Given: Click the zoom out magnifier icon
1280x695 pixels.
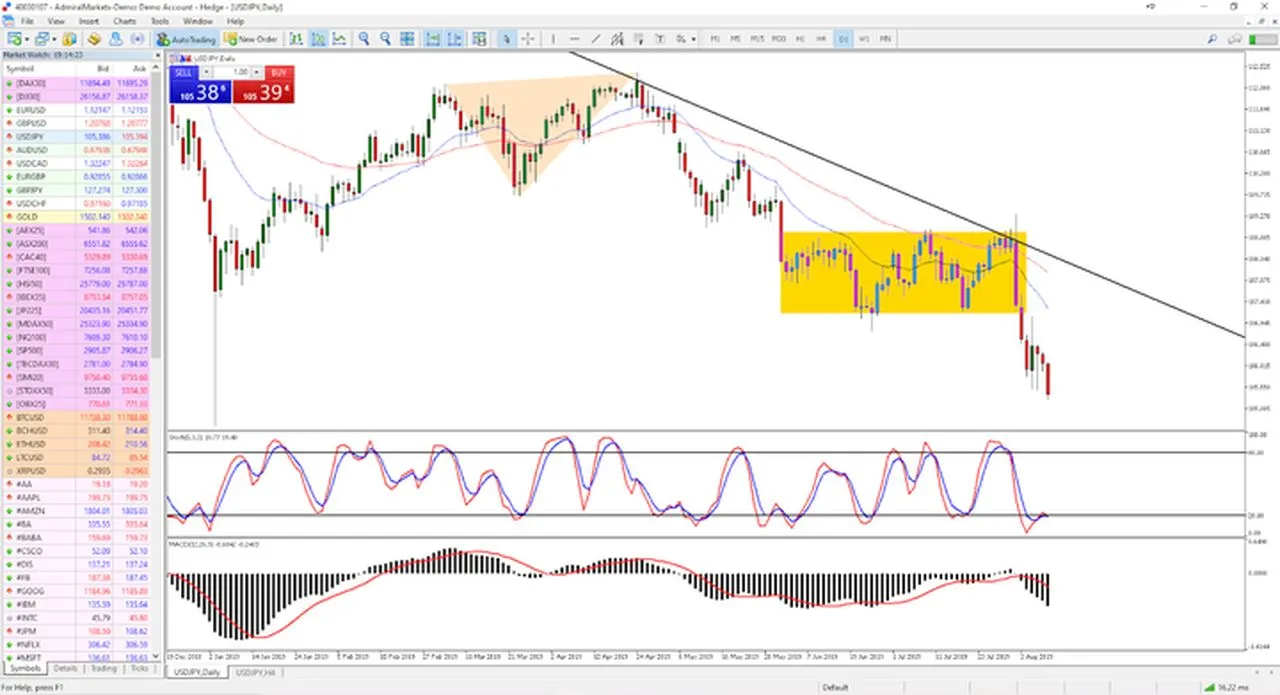Looking at the screenshot, I should pyautogui.click(x=385, y=39).
